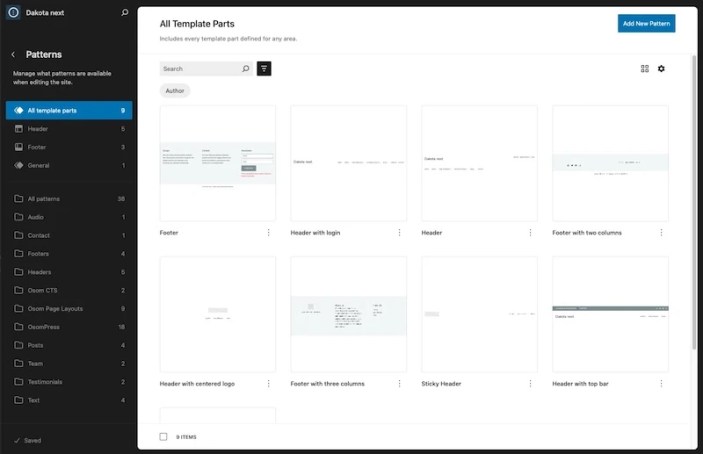The image size is (703, 454).
Task: Click the filter toggle icon beside search
Action: [264, 69]
